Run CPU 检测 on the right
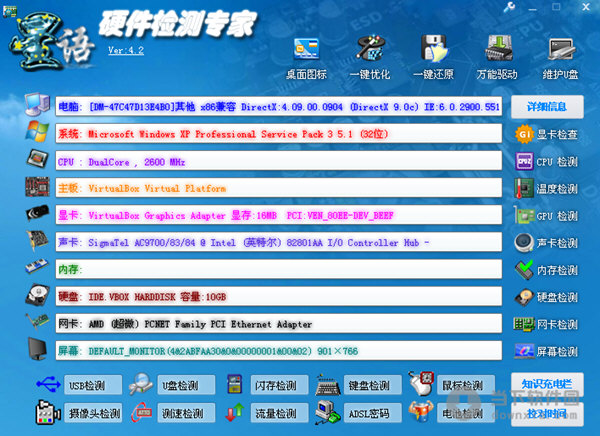This screenshot has height=436, width=600. pos(546,162)
